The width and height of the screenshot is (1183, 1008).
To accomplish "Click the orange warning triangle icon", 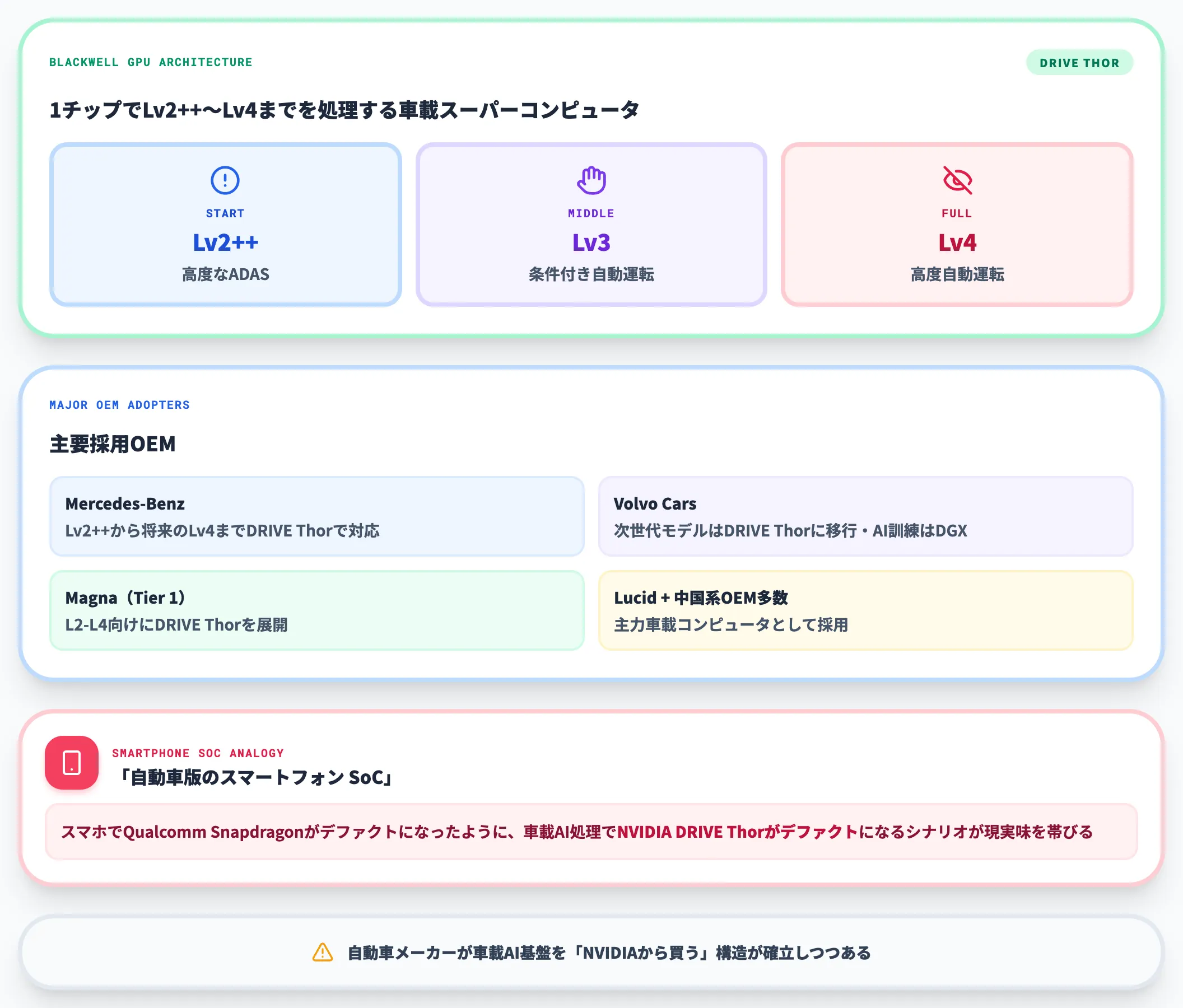I will (x=323, y=952).
